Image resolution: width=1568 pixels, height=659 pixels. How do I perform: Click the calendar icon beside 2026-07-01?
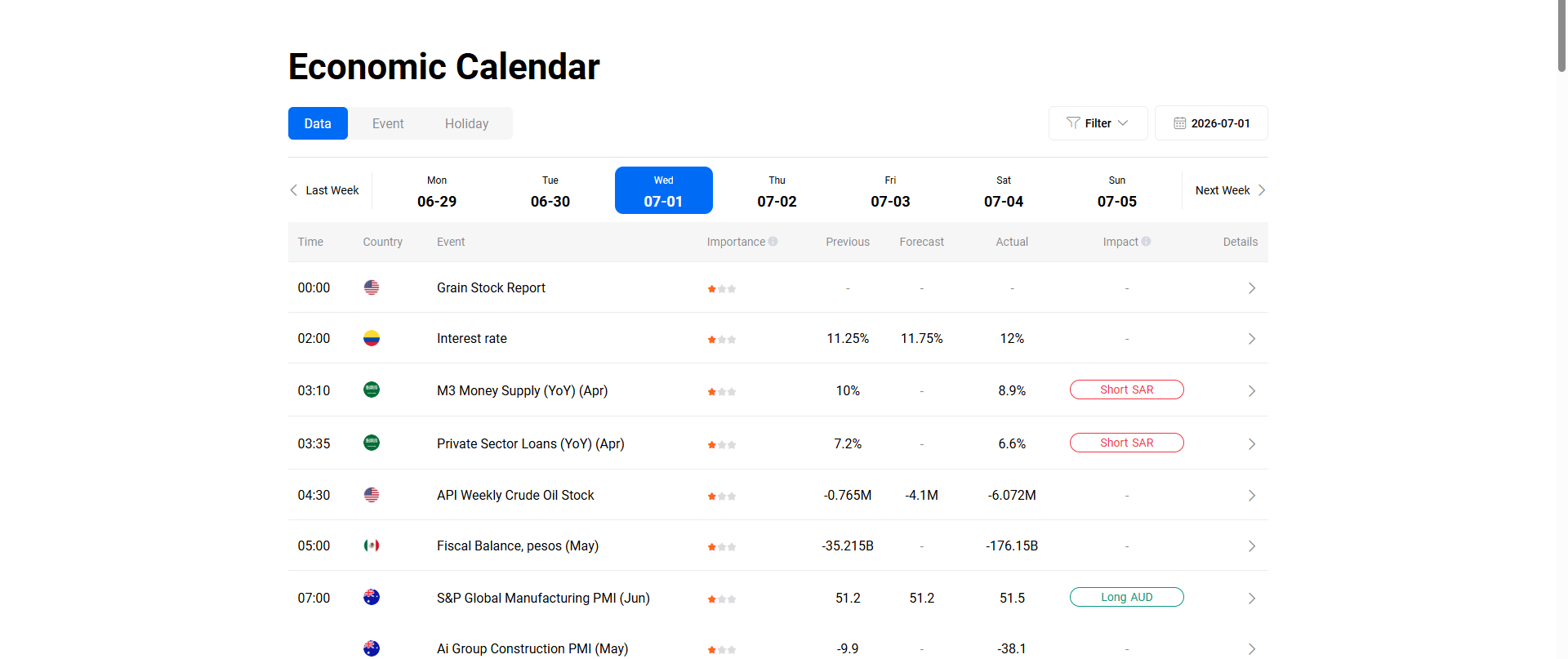[1179, 123]
